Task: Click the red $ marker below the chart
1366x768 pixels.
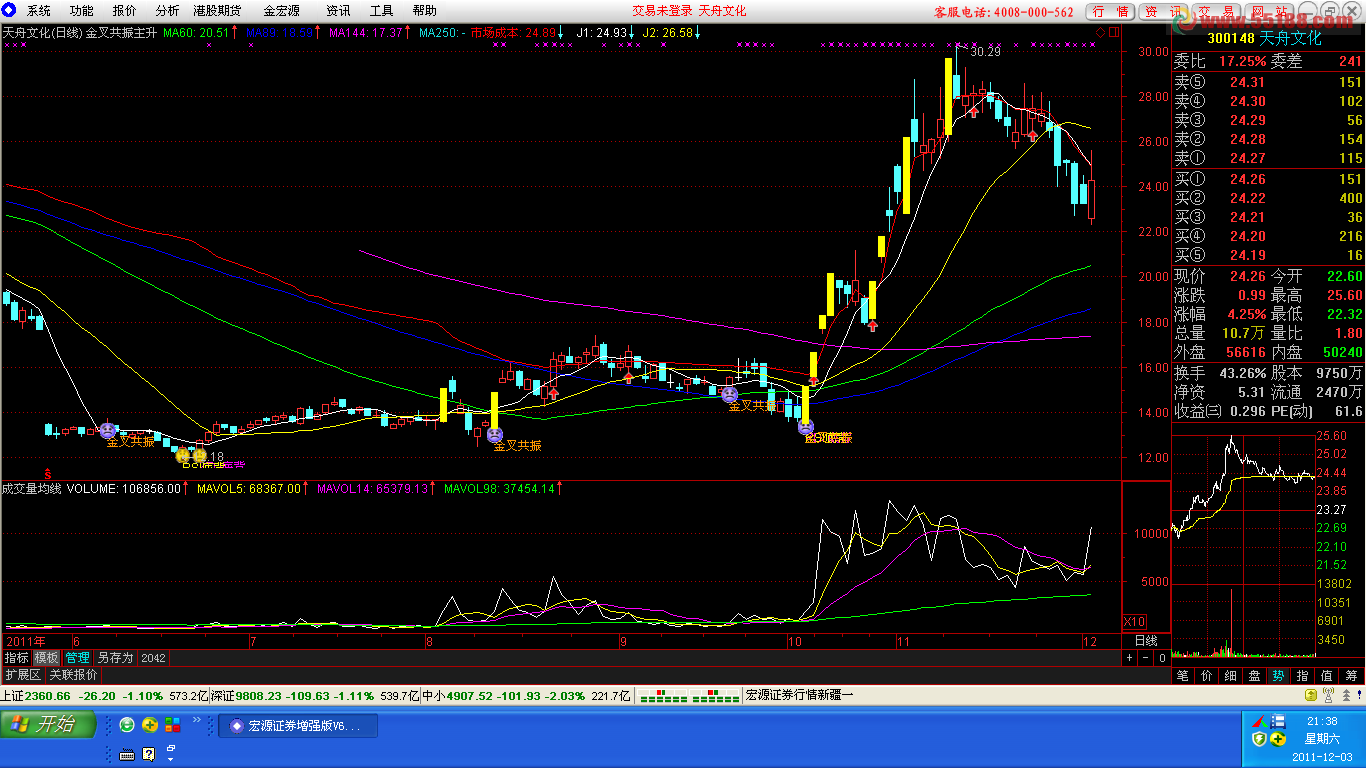Action: coord(47,473)
